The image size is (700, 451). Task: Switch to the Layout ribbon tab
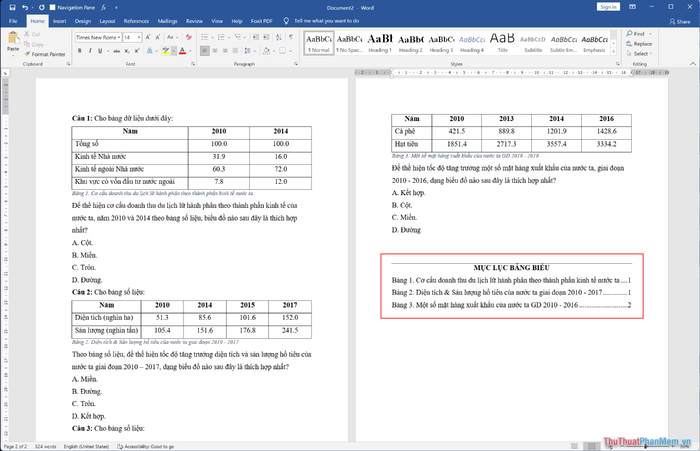tap(107, 20)
